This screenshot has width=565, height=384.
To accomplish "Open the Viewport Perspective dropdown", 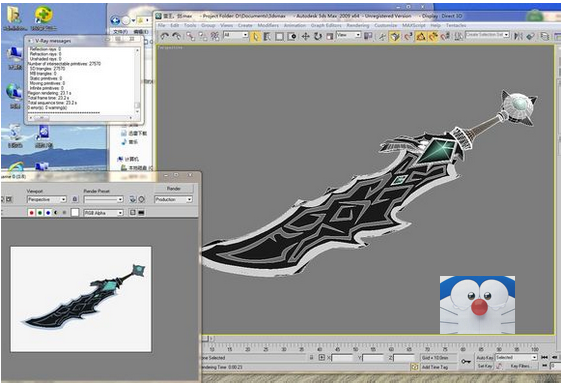I will (47, 199).
